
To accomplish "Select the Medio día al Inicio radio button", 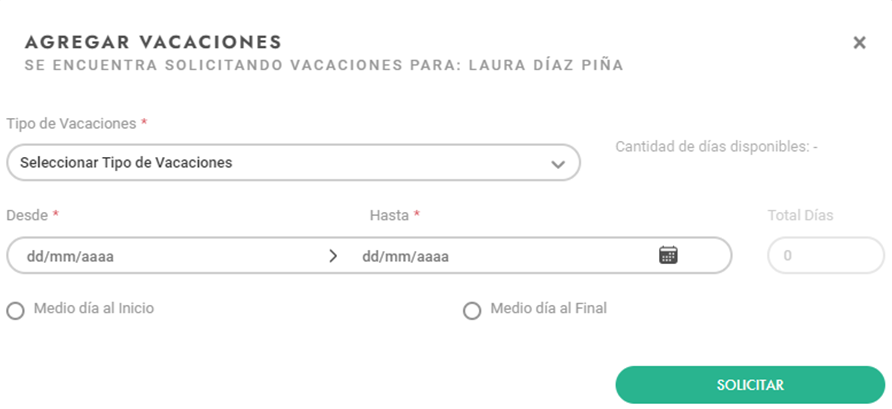I will click(x=15, y=311).
